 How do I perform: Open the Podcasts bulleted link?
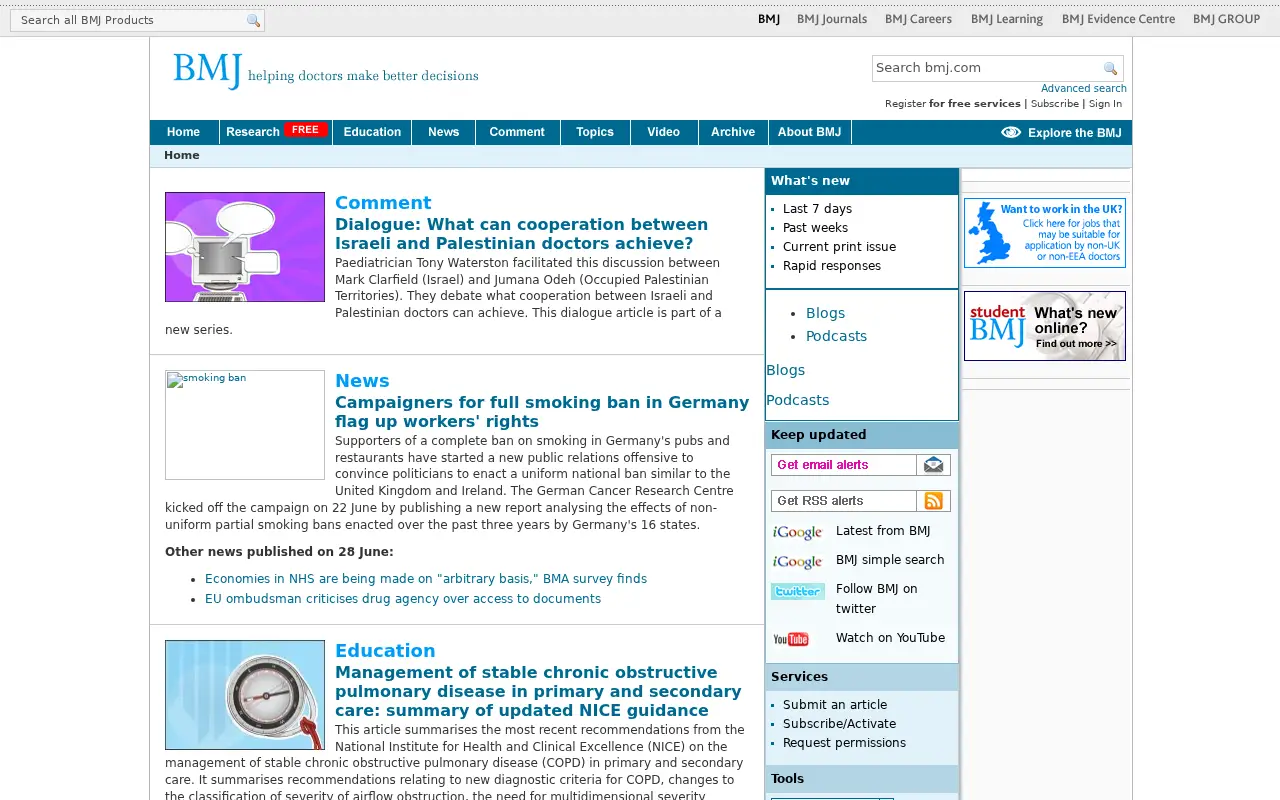pyautogui.click(x=836, y=336)
